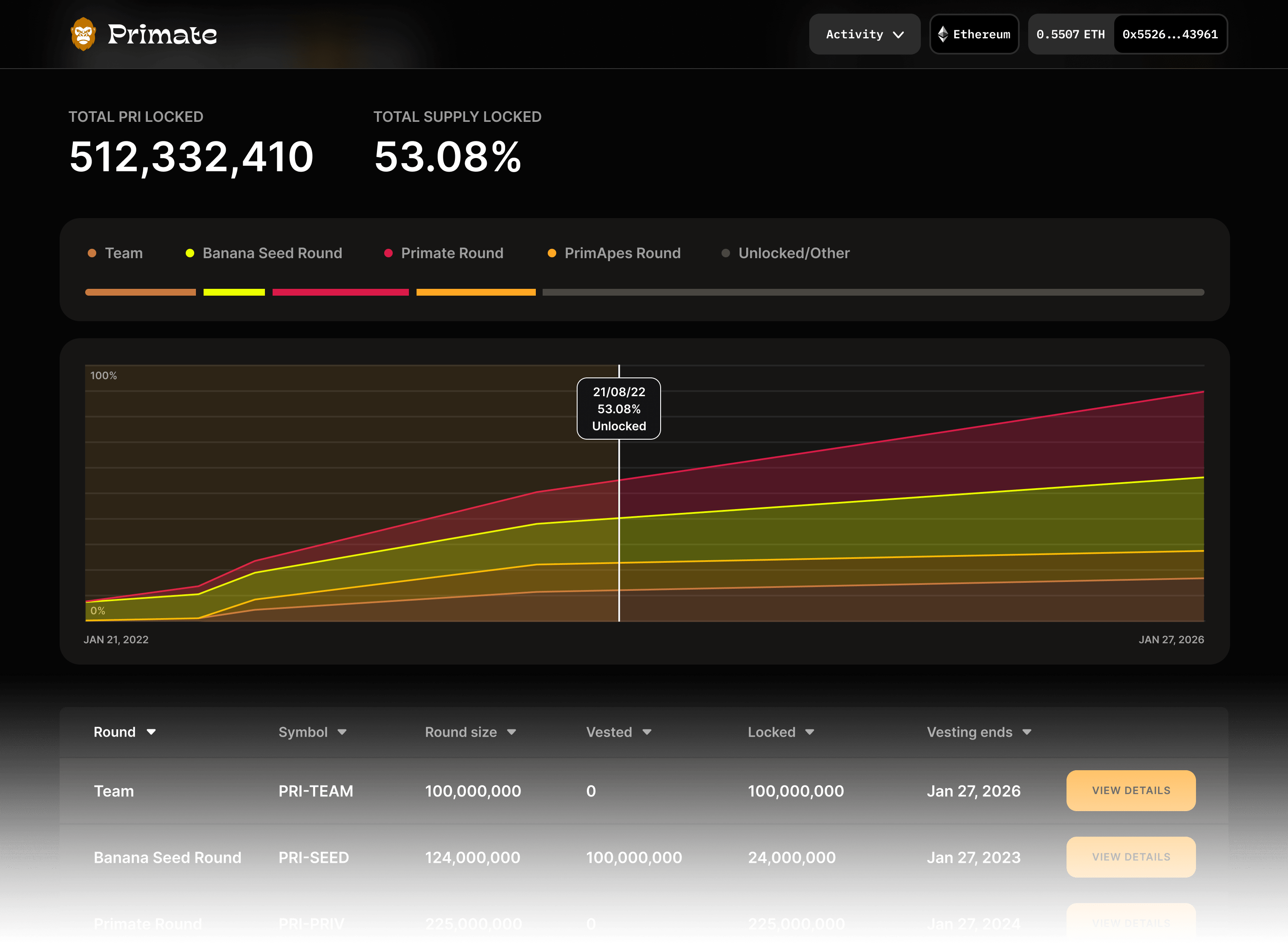The height and width of the screenshot is (950, 1288).
Task: Sort the table by Vesting ends
Action: pyautogui.click(x=977, y=731)
